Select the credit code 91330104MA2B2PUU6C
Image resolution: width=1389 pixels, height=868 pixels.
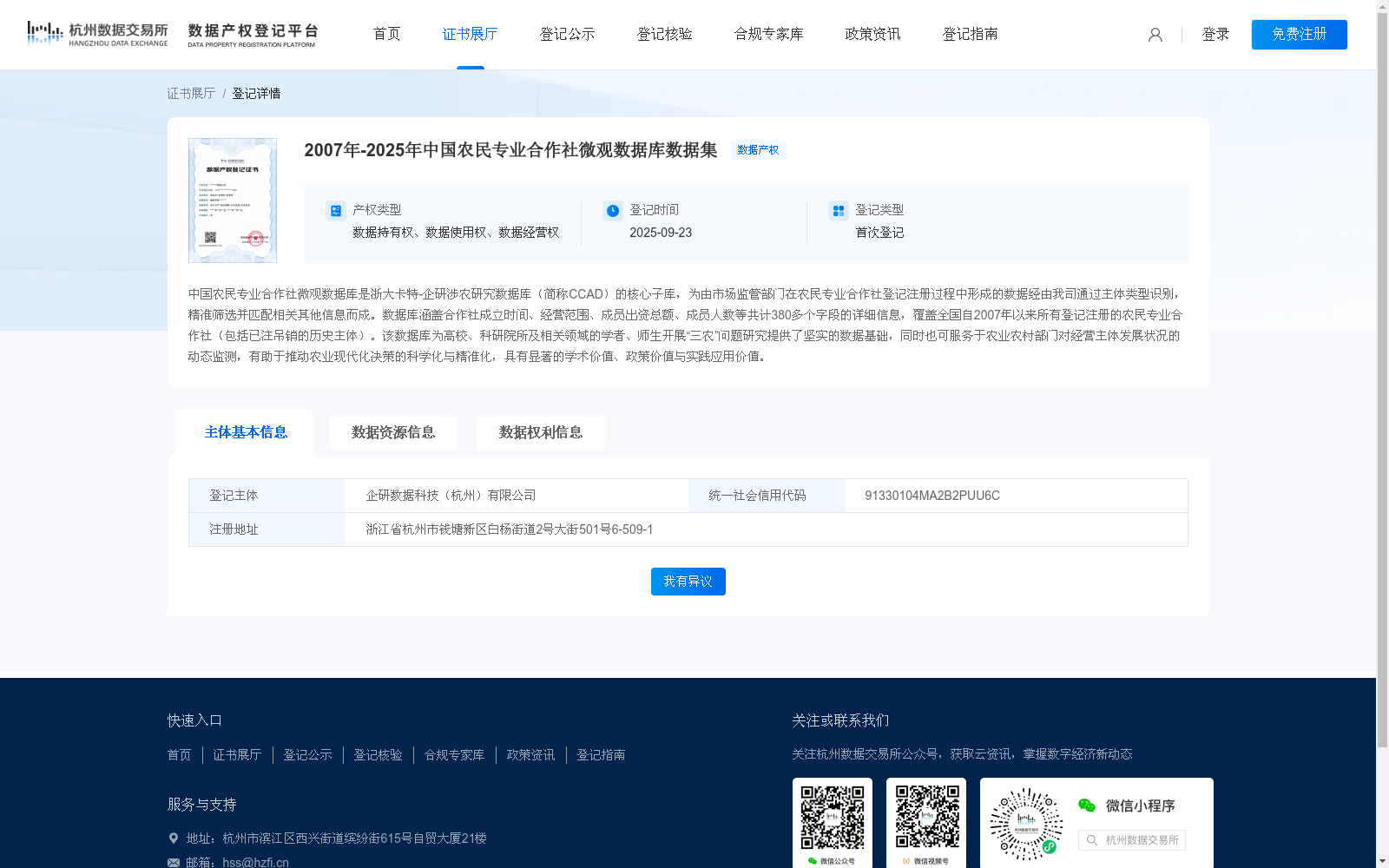point(932,496)
